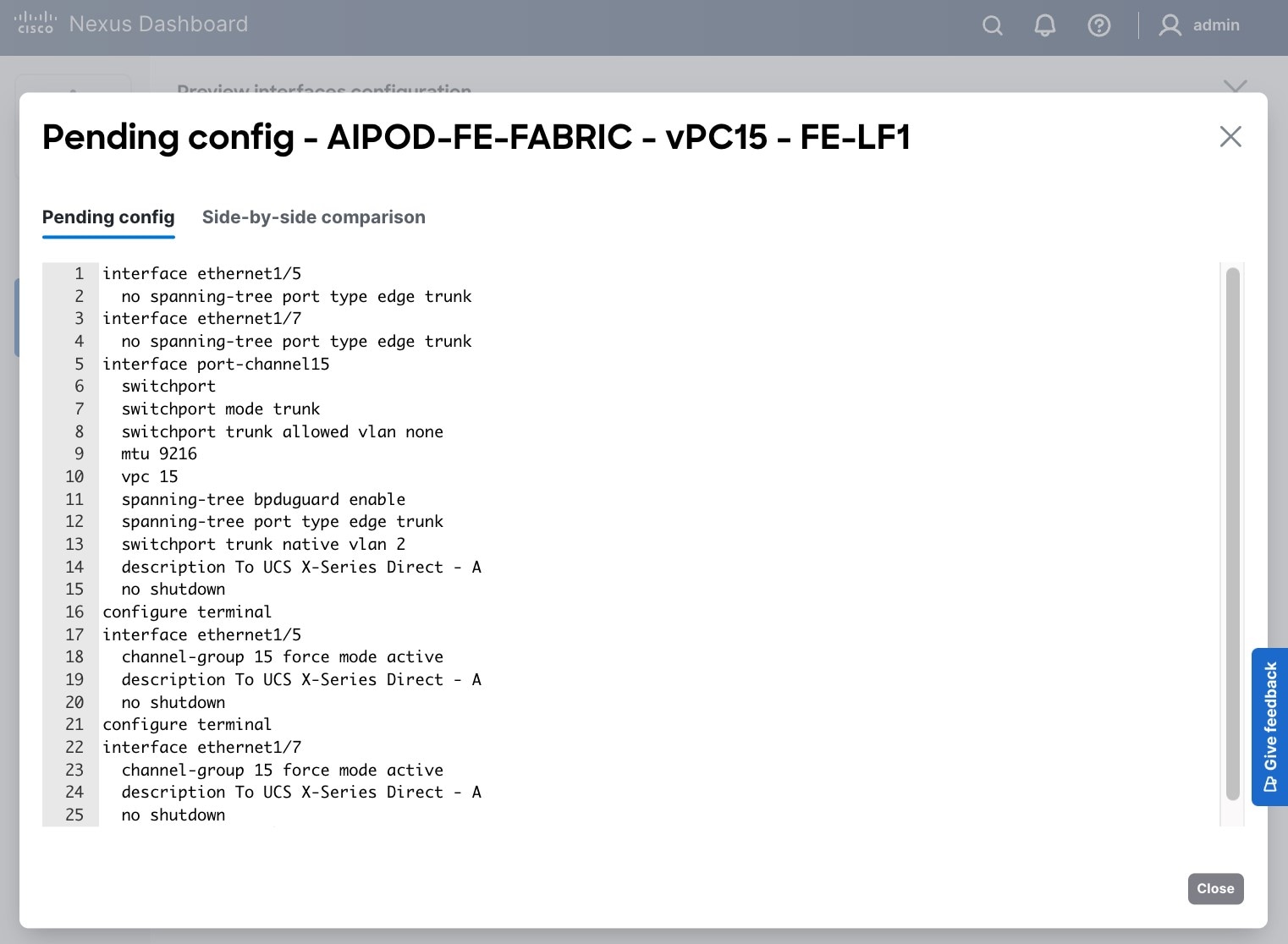1288x944 pixels.
Task: Click line 25 'no shutdown'
Action: [173, 815]
